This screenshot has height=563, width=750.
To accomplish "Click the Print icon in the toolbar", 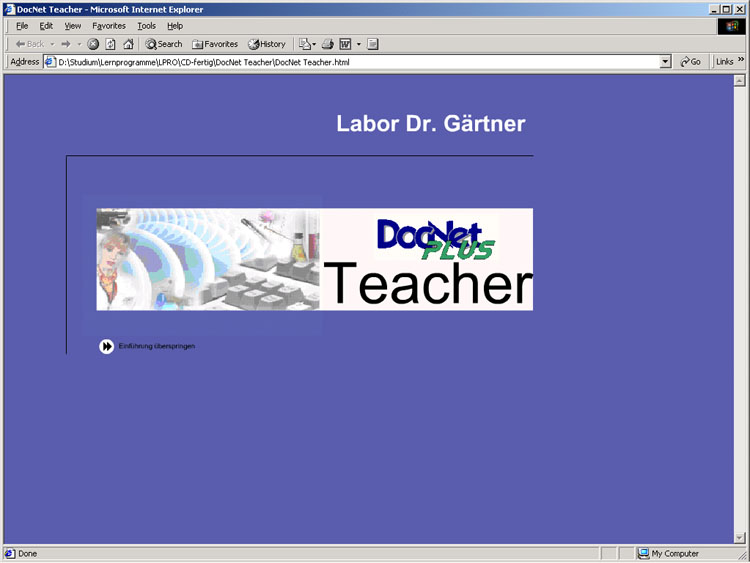I will [x=327, y=44].
